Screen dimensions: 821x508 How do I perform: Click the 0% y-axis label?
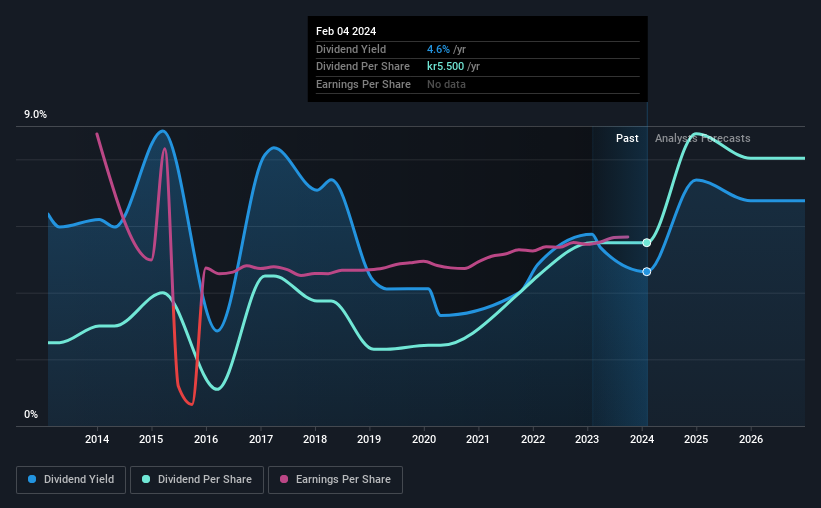pos(31,414)
